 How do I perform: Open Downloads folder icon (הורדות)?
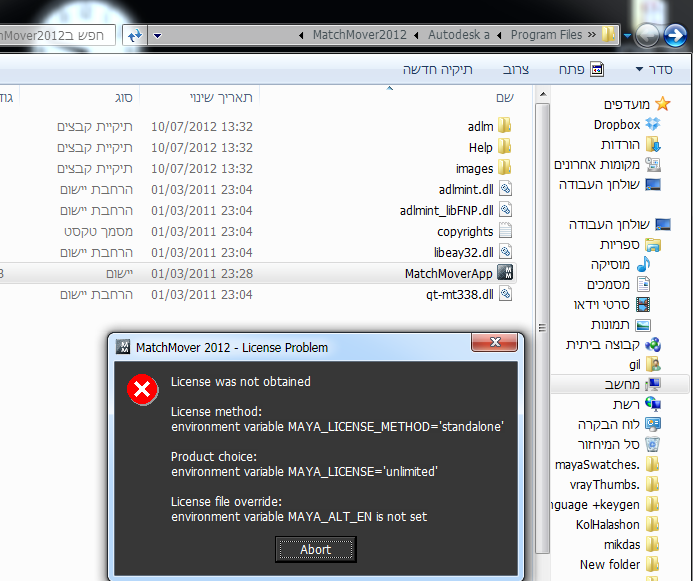[x=653, y=144]
